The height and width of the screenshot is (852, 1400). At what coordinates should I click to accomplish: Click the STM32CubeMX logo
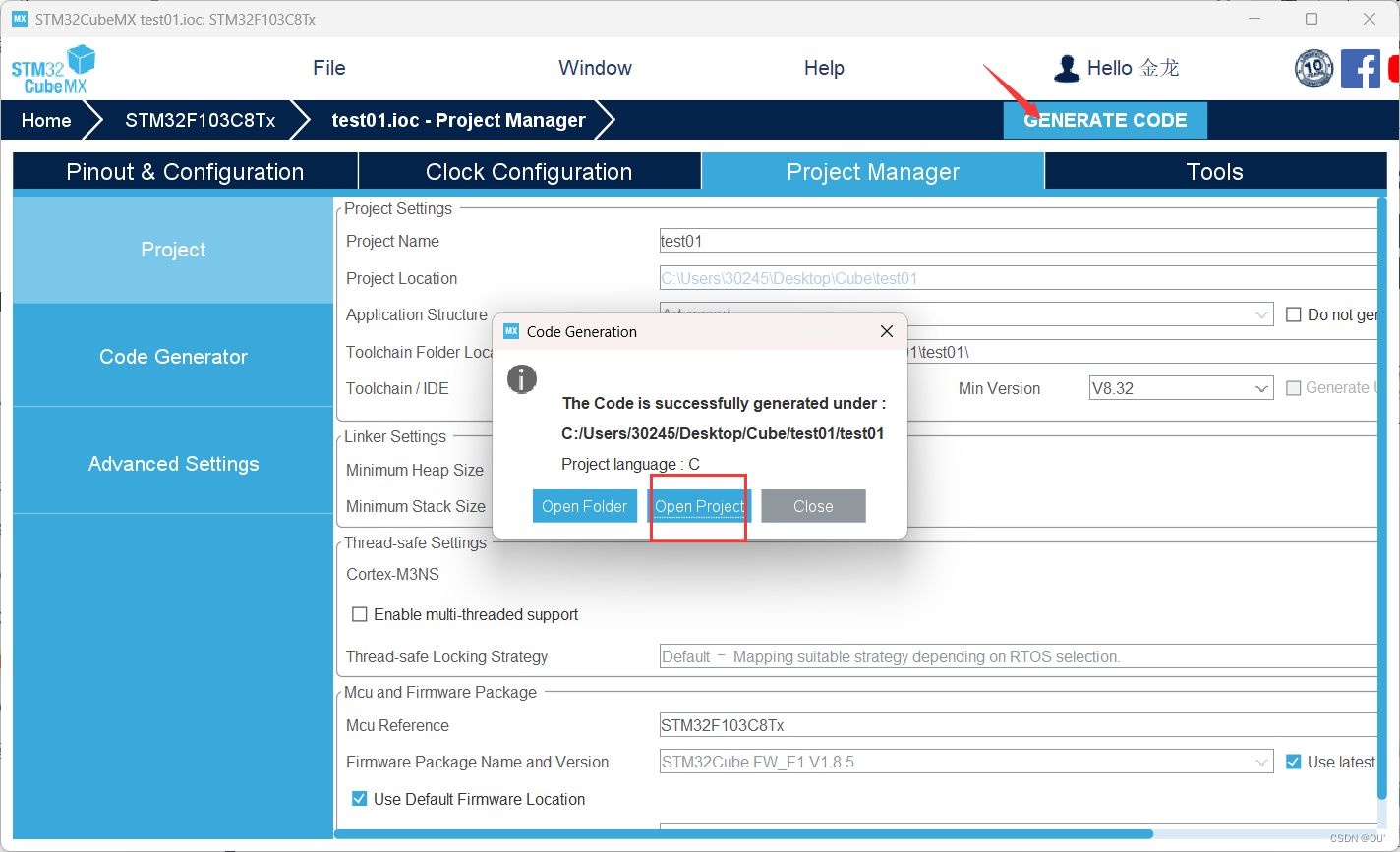tap(53, 69)
